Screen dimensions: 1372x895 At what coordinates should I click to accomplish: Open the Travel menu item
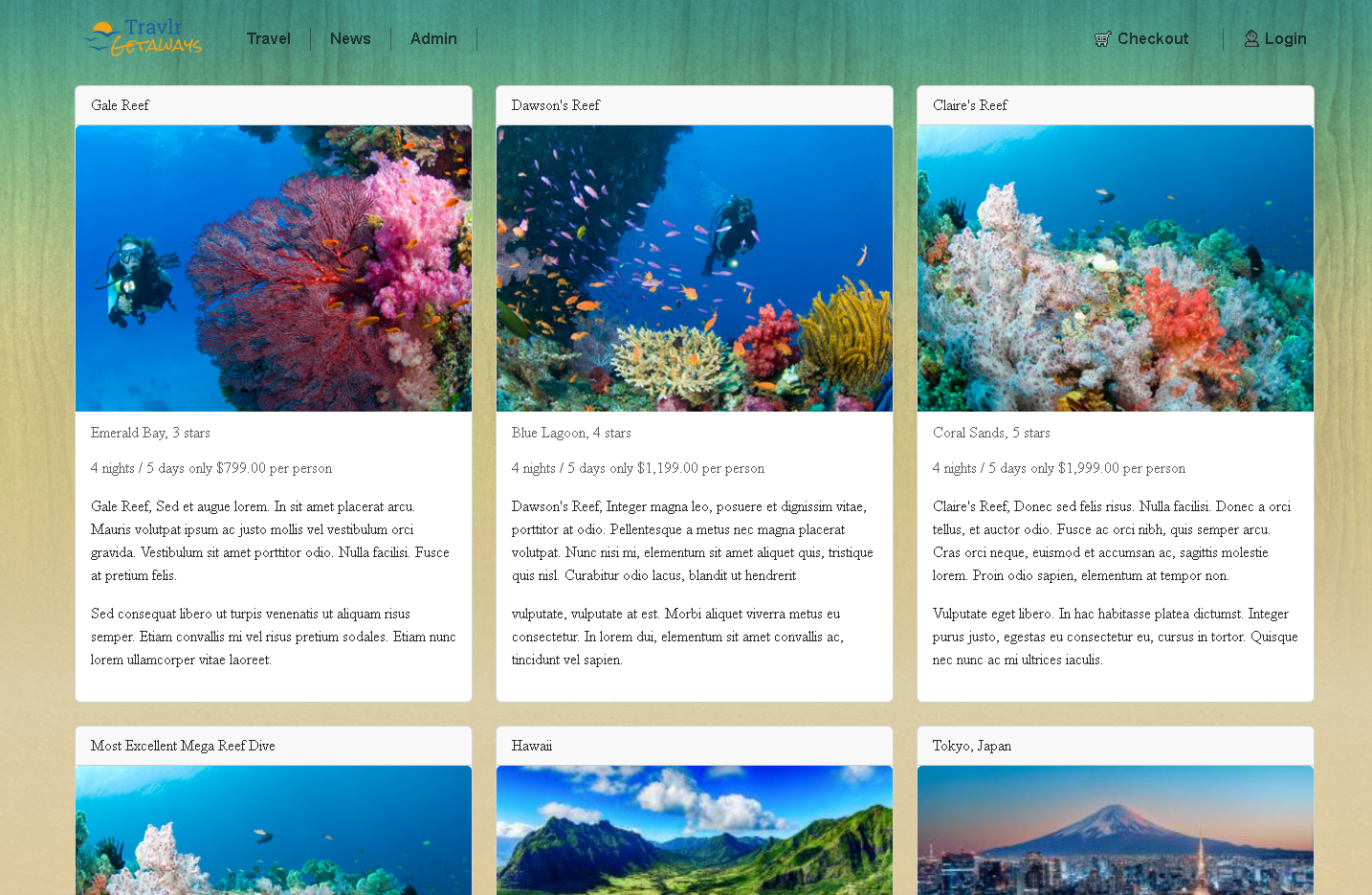[x=269, y=38]
